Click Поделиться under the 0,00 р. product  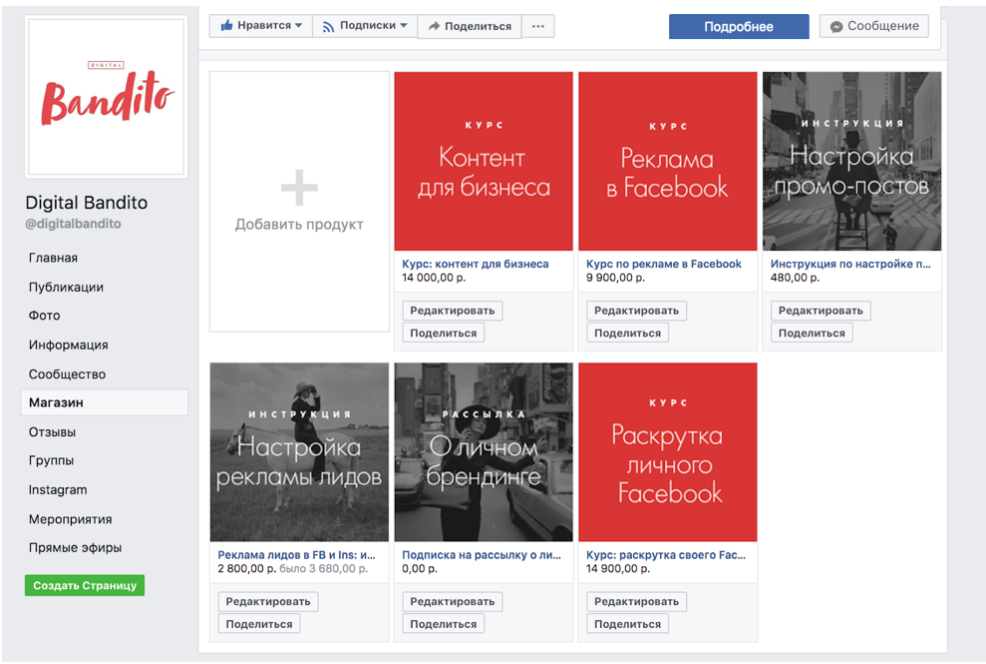(x=443, y=624)
